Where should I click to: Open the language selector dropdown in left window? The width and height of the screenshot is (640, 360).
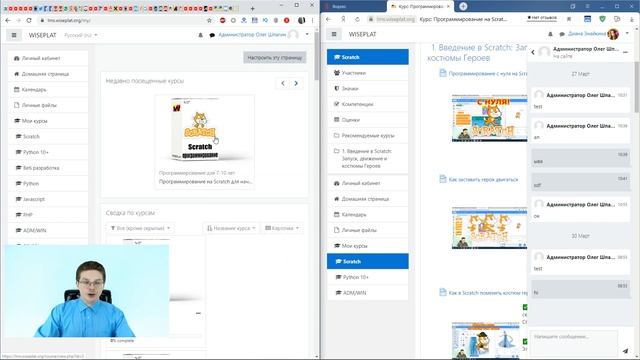[81, 35]
